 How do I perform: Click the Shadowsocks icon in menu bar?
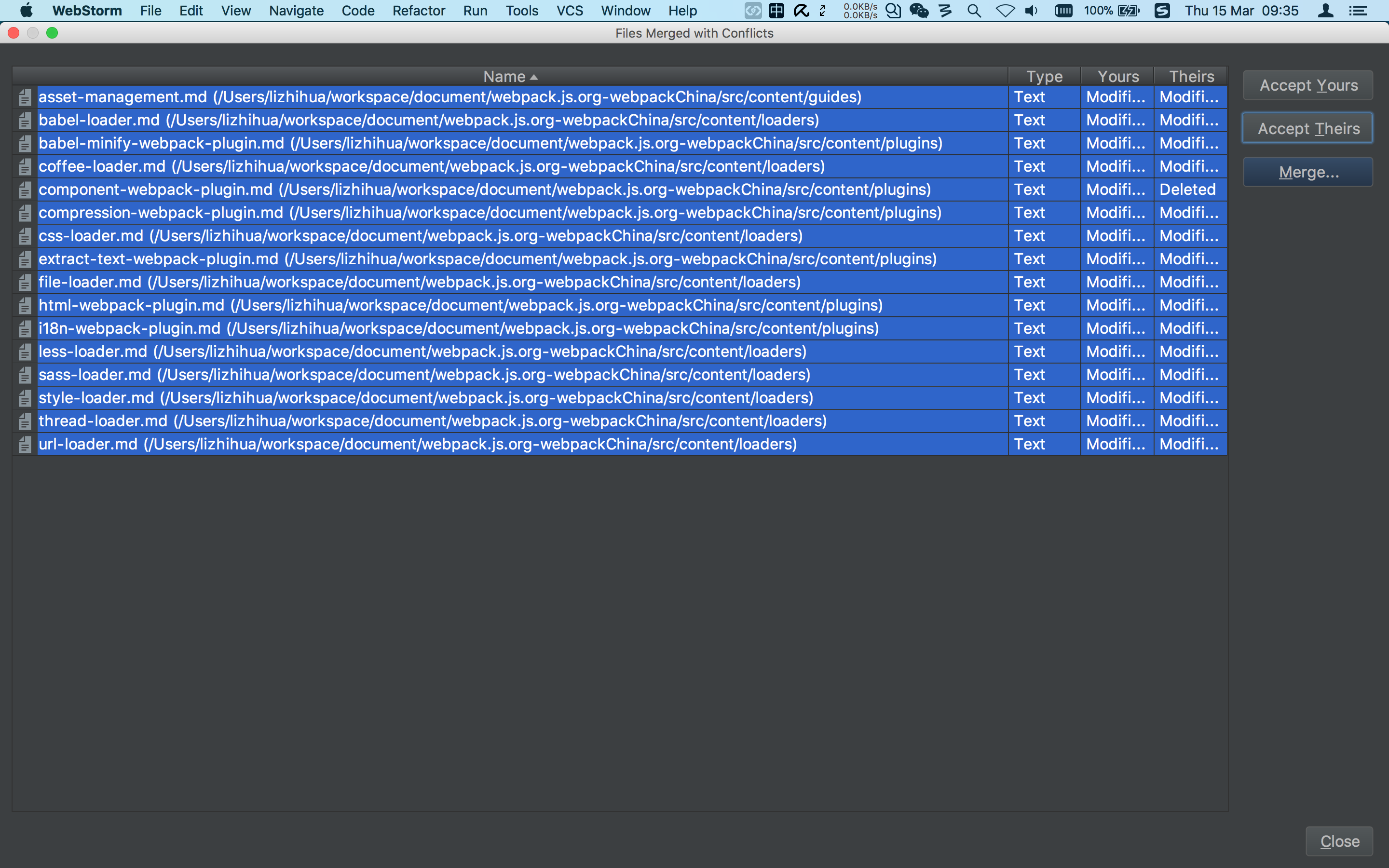pyautogui.click(x=1163, y=10)
